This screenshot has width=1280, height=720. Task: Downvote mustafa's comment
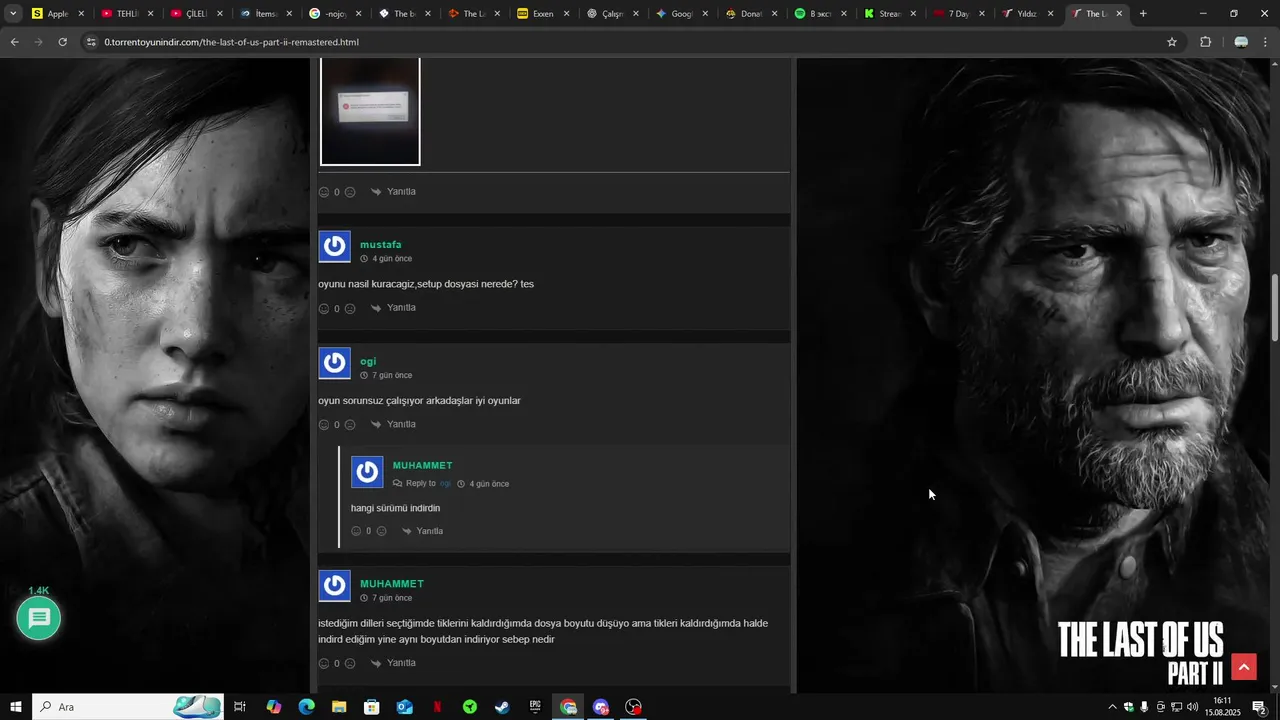pyautogui.click(x=350, y=309)
